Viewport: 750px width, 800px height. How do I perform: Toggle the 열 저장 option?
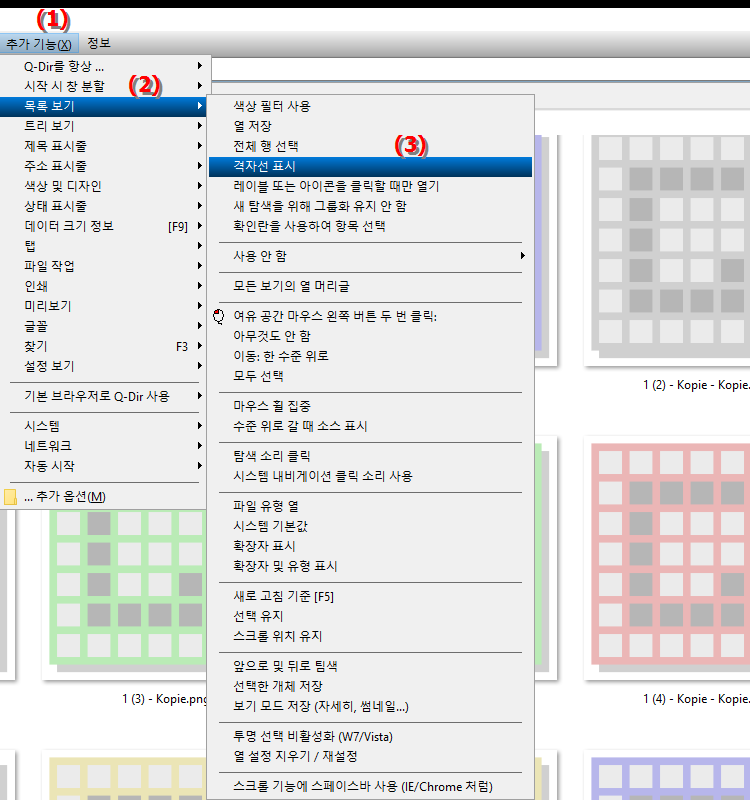(370, 126)
